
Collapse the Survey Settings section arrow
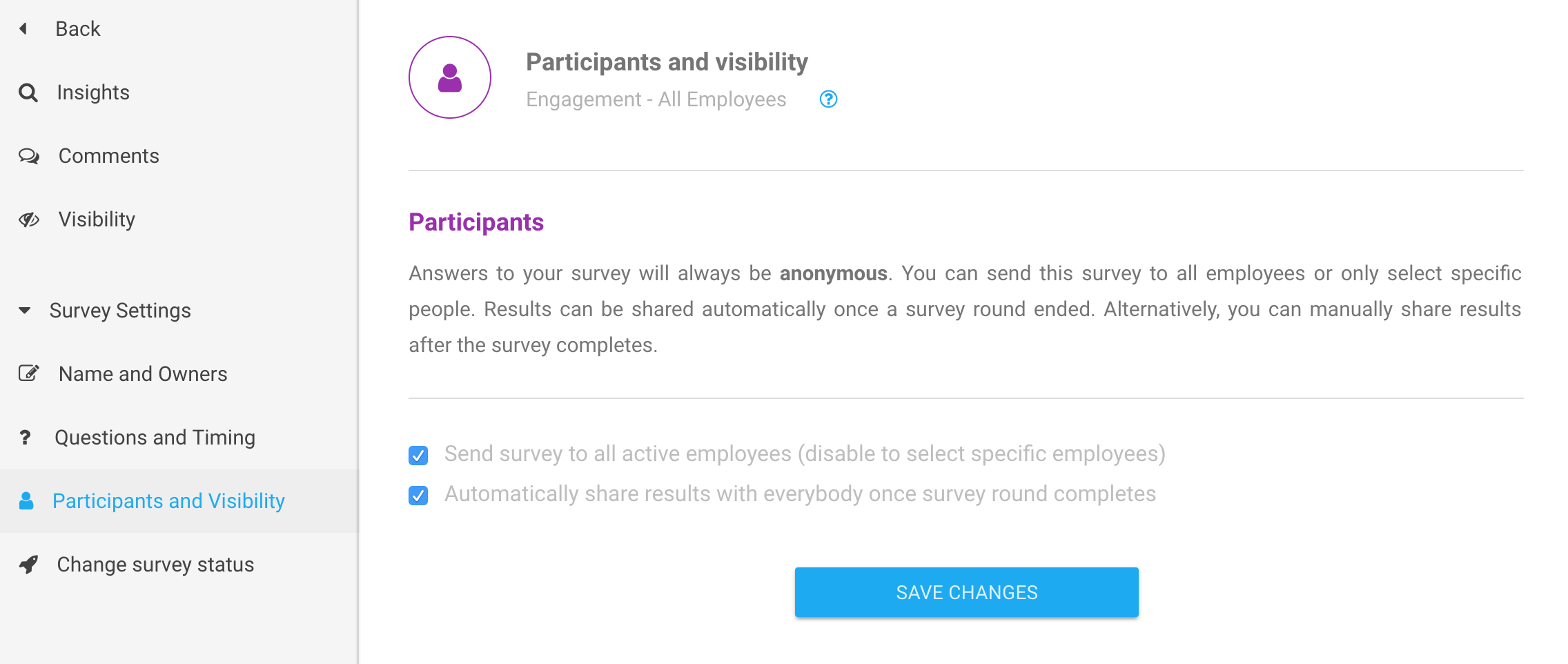coord(25,310)
